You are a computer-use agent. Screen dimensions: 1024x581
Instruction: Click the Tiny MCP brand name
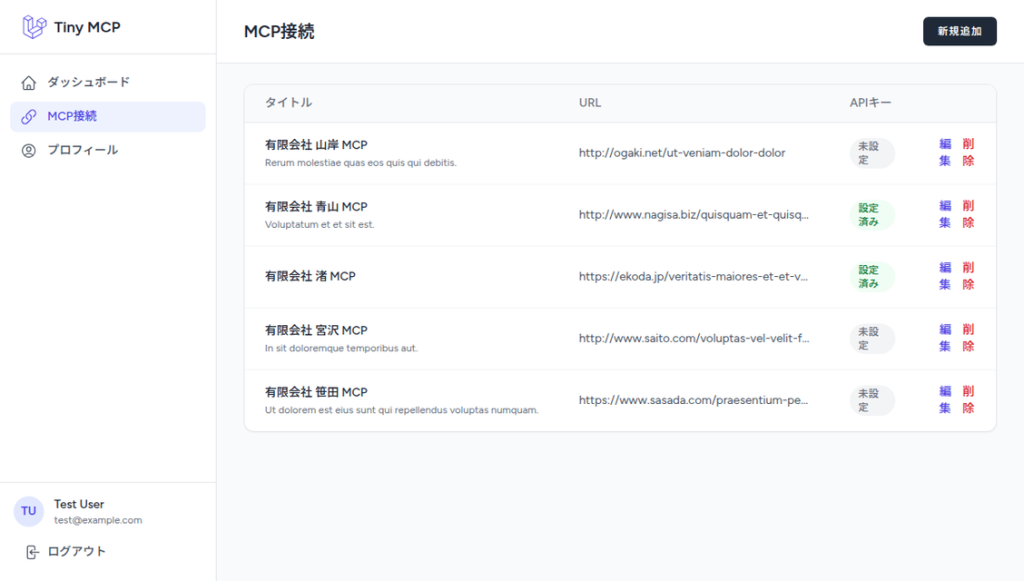[x=87, y=27]
